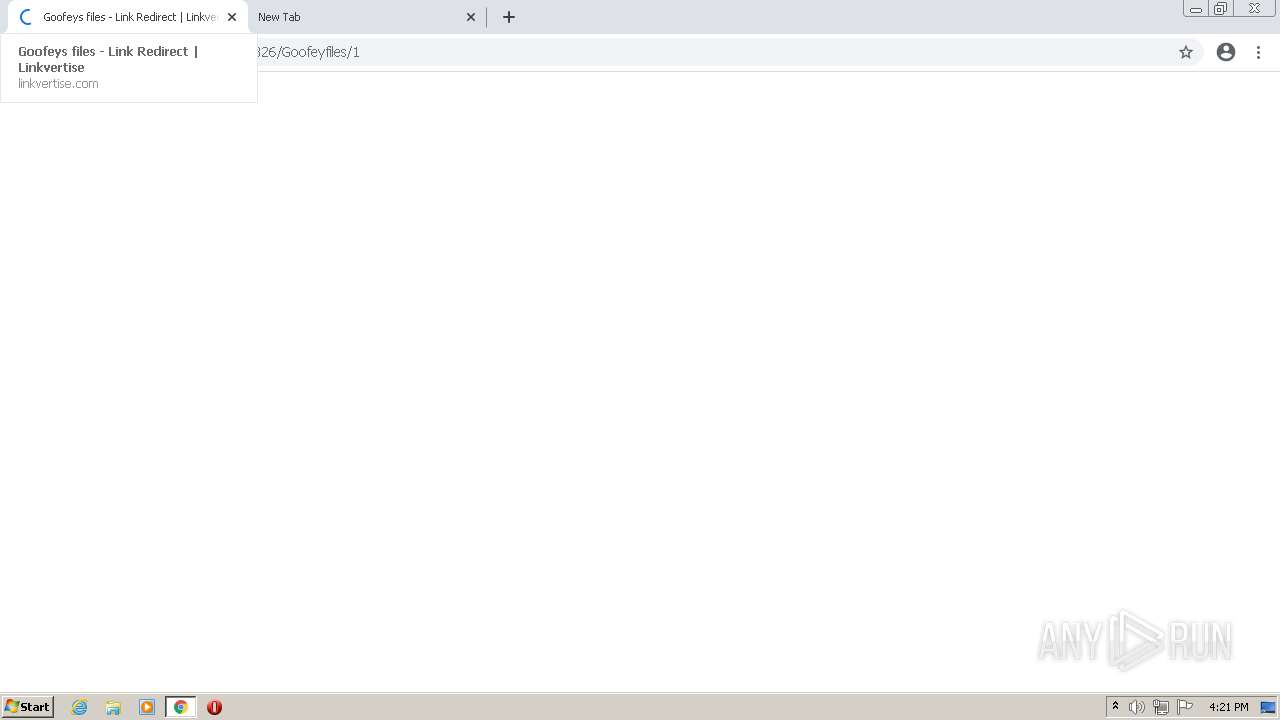1280x720 pixels.
Task: Open the clock showing 4:21 PM
Action: pos(1228,707)
